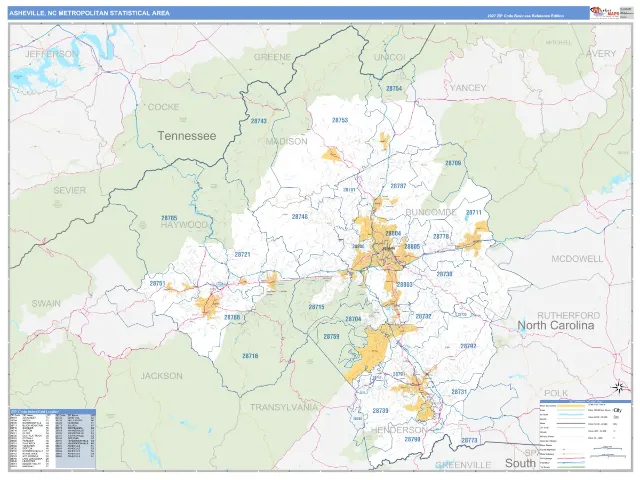Click the YANCEY county label

pyautogui.click(x=468, y=88)
